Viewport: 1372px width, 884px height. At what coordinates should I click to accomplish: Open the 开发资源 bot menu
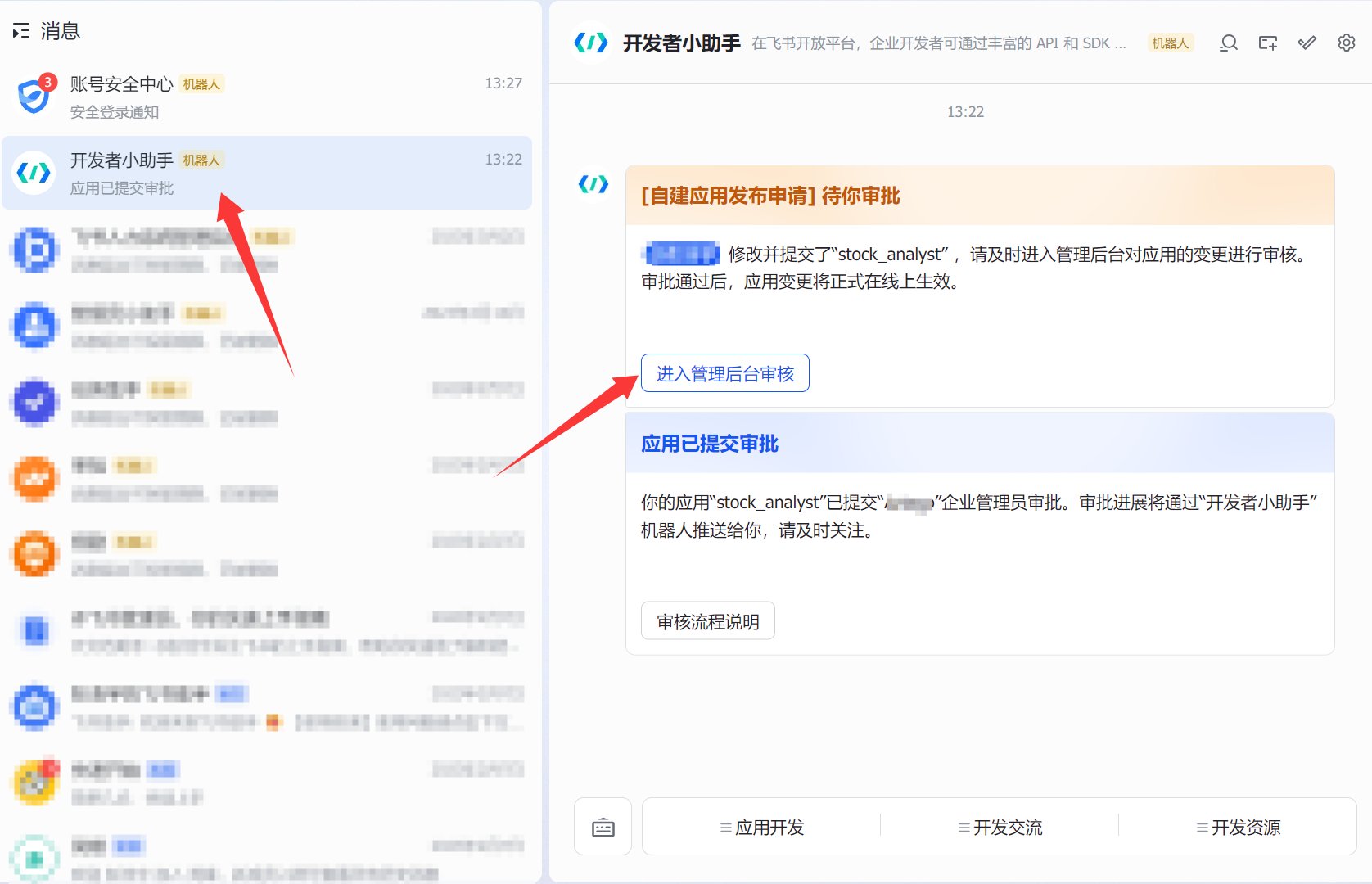pos(1238,827)
